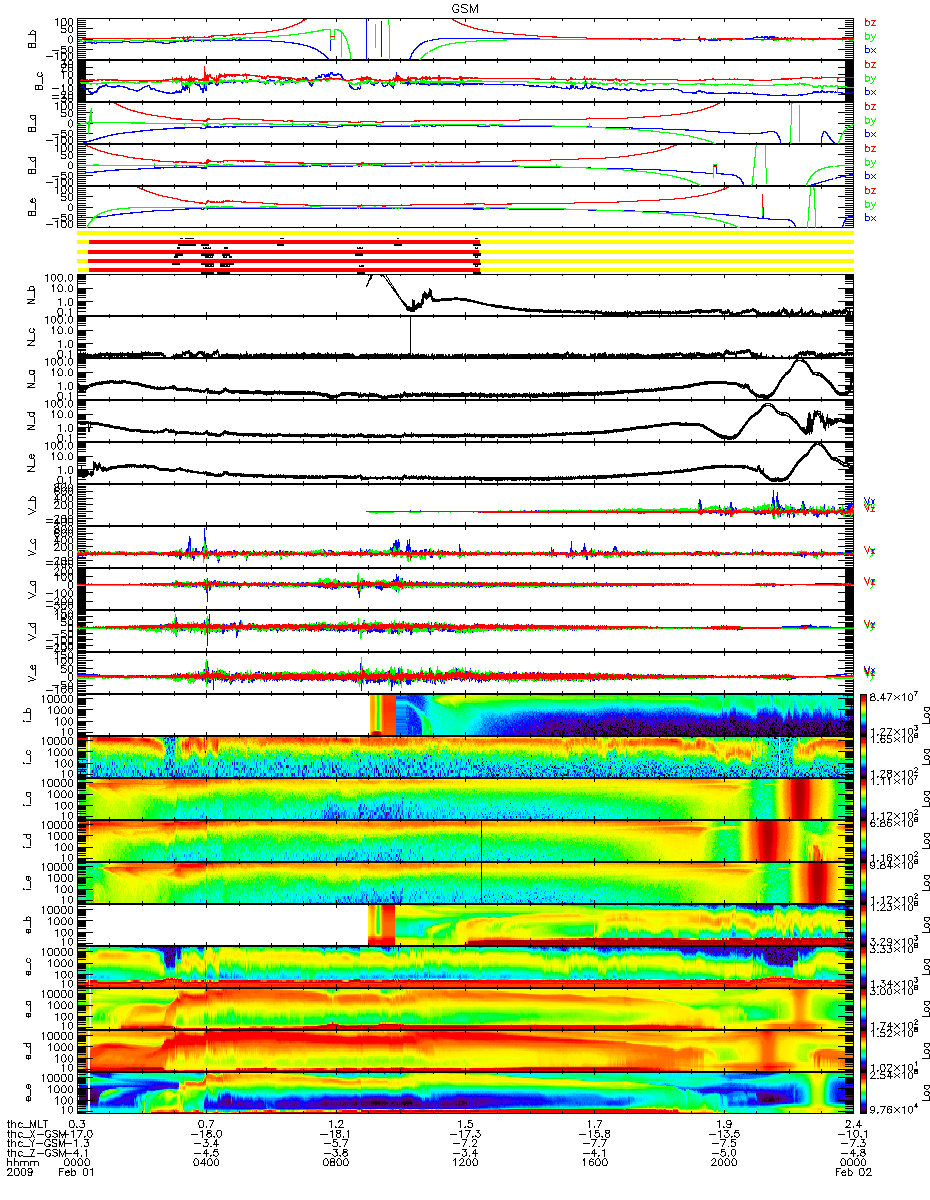Select the thc_X-GSM row label
This screenshot has height=1200, width=930.
(34, 1133)
